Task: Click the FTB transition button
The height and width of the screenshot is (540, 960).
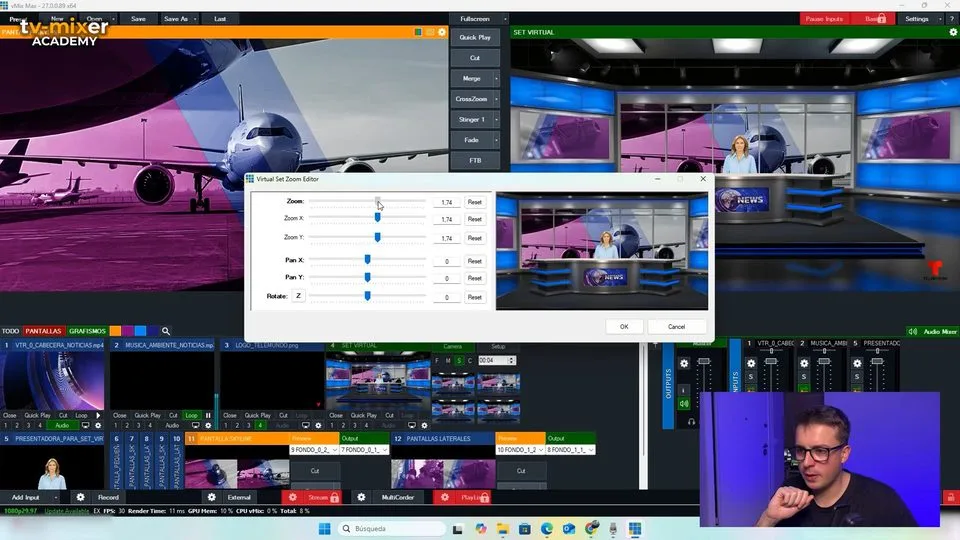Action: click(x=475, y=160)
